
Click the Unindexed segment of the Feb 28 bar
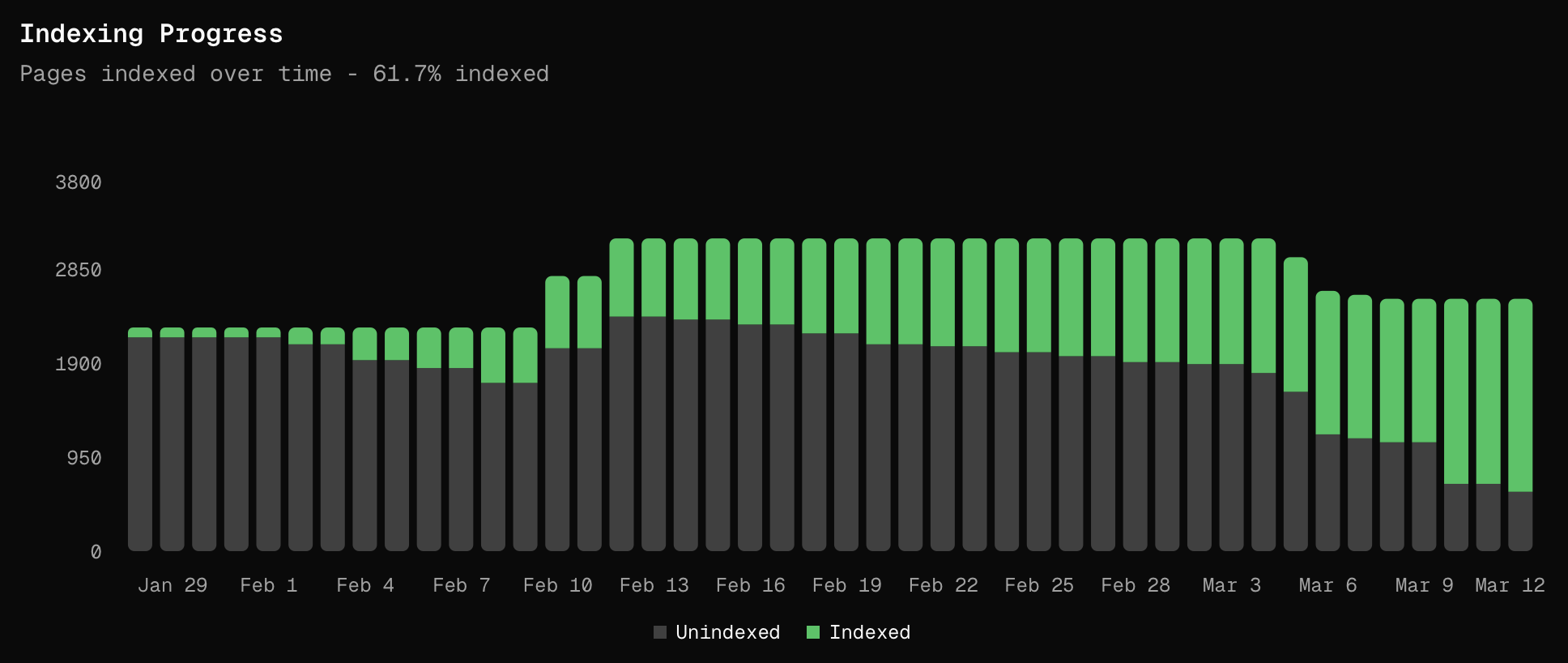pos(1135,456)
